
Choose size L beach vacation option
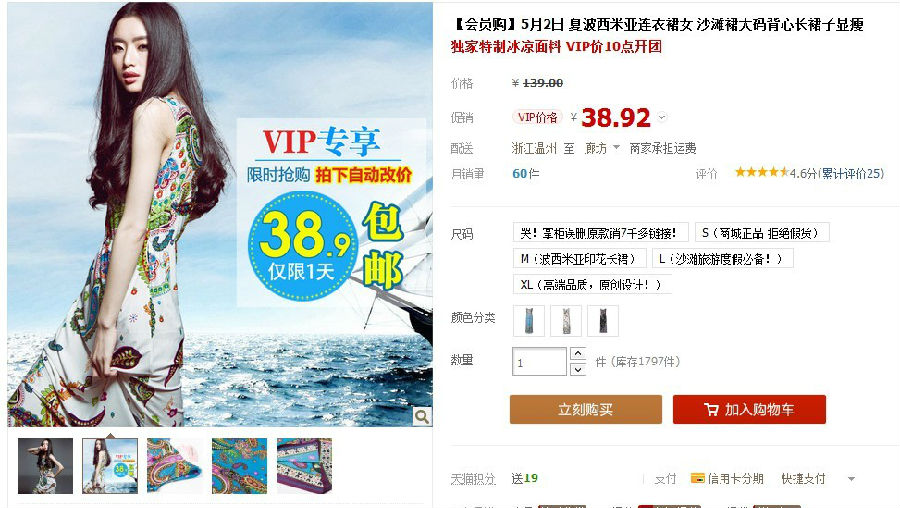(723, 258)
